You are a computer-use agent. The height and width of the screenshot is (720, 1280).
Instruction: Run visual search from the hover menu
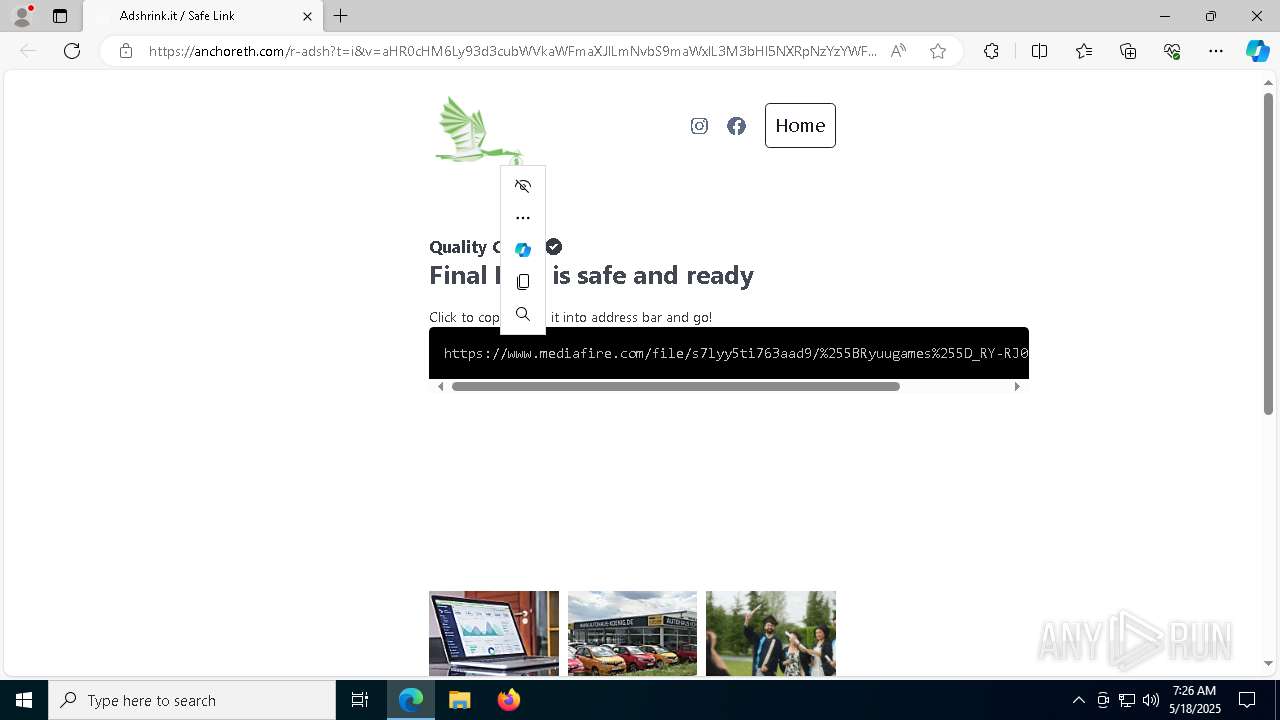(523, 314)
